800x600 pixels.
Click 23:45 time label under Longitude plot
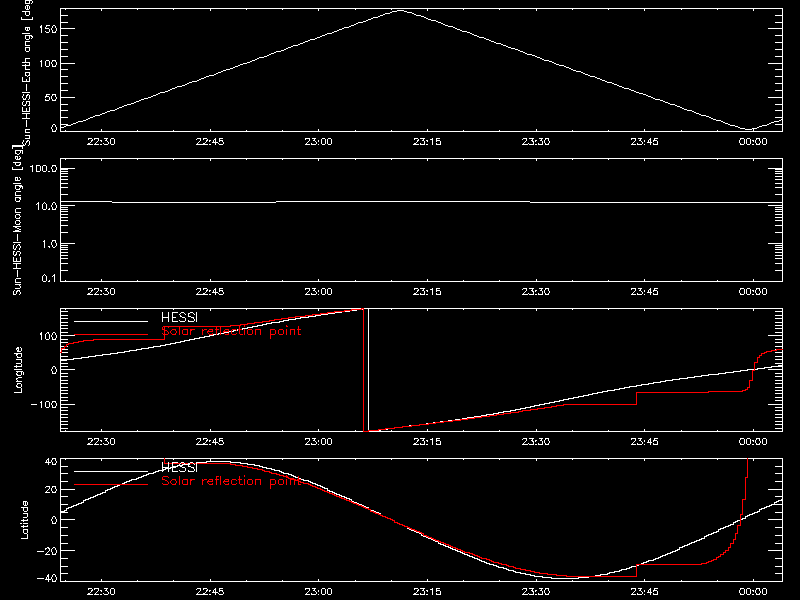click(644, 442)
